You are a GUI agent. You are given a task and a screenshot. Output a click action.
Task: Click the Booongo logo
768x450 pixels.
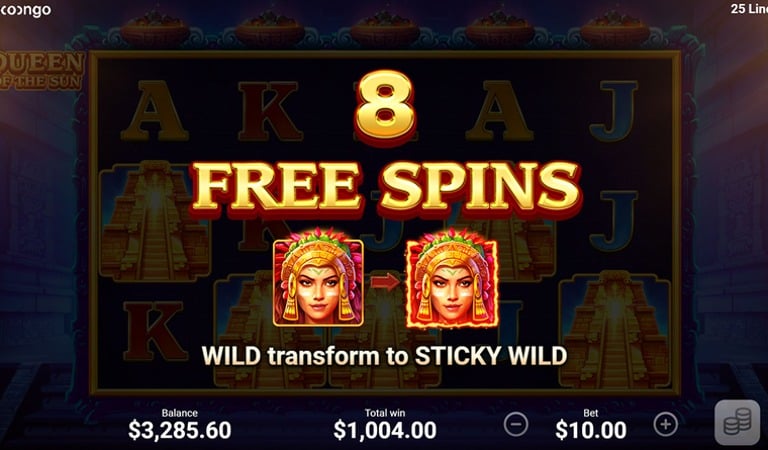click(25, 10)
